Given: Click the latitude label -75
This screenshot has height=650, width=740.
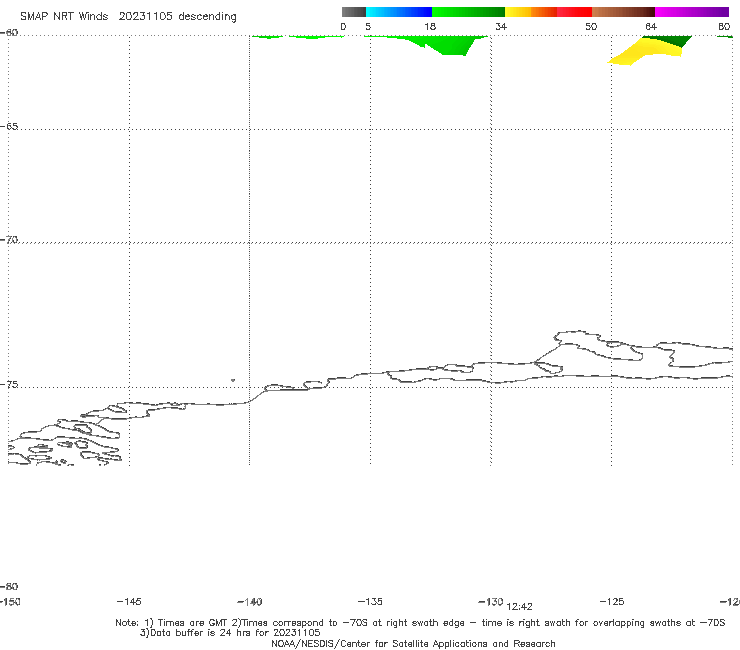Looking at the screenshot, I should (x=9, y=385).
